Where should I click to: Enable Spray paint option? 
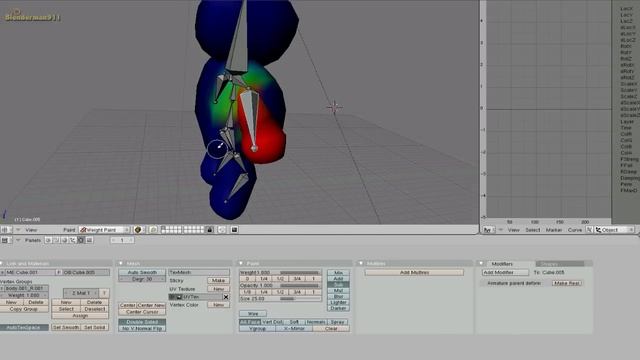click(x=338, y=322)
